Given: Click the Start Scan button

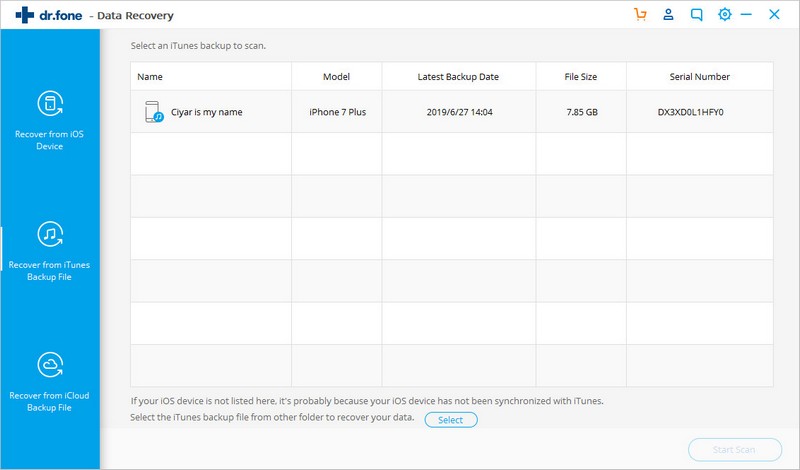Looking at the screenshot, I should pos(735,450).
